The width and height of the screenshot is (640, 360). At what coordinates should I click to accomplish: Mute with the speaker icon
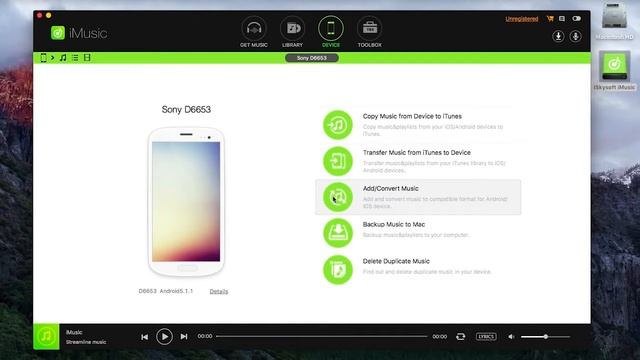(511, 337)
